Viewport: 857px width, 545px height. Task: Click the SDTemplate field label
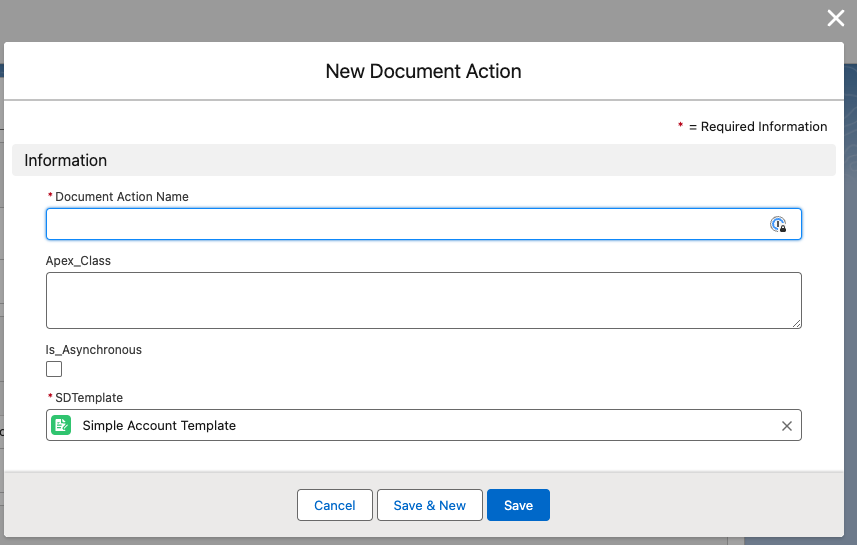tap(89, 398)
